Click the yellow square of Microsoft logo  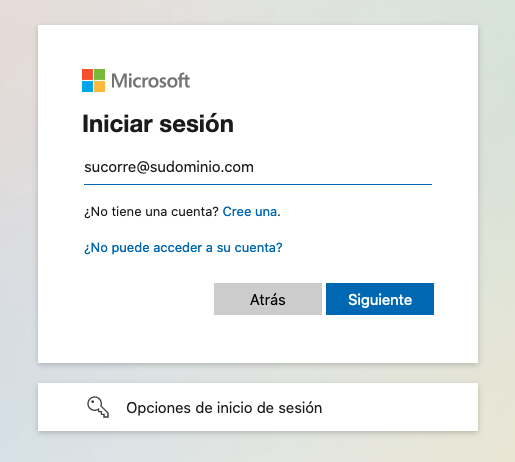click(99, 86)
